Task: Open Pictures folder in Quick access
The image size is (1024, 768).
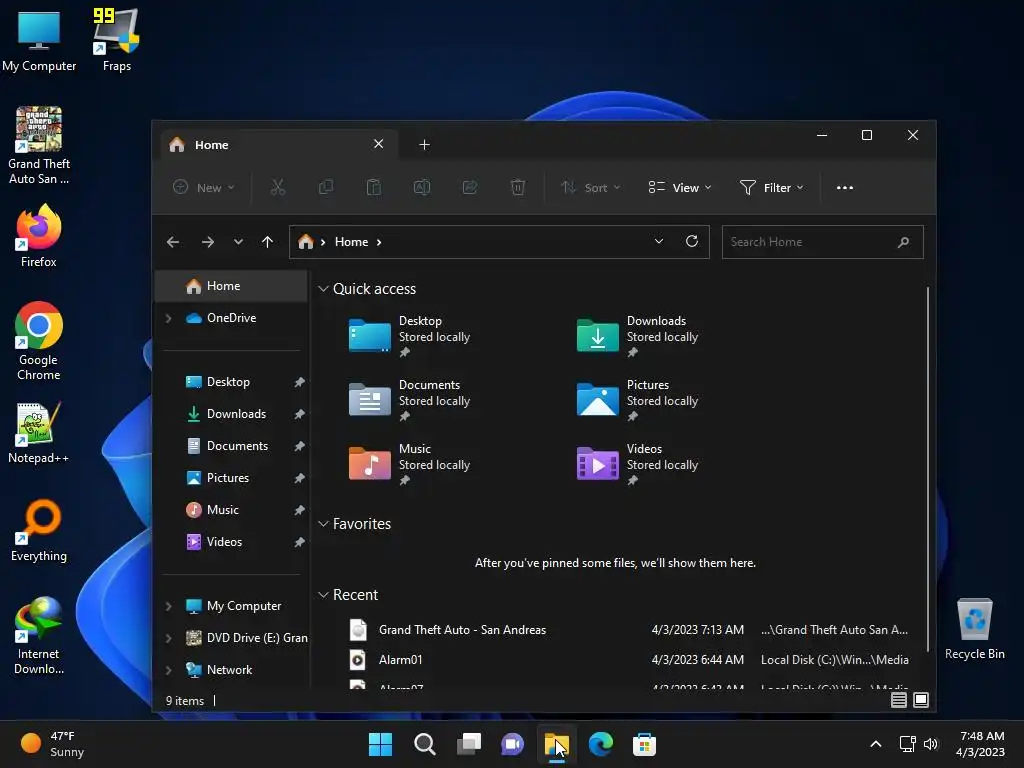Action: click(637, 400)
